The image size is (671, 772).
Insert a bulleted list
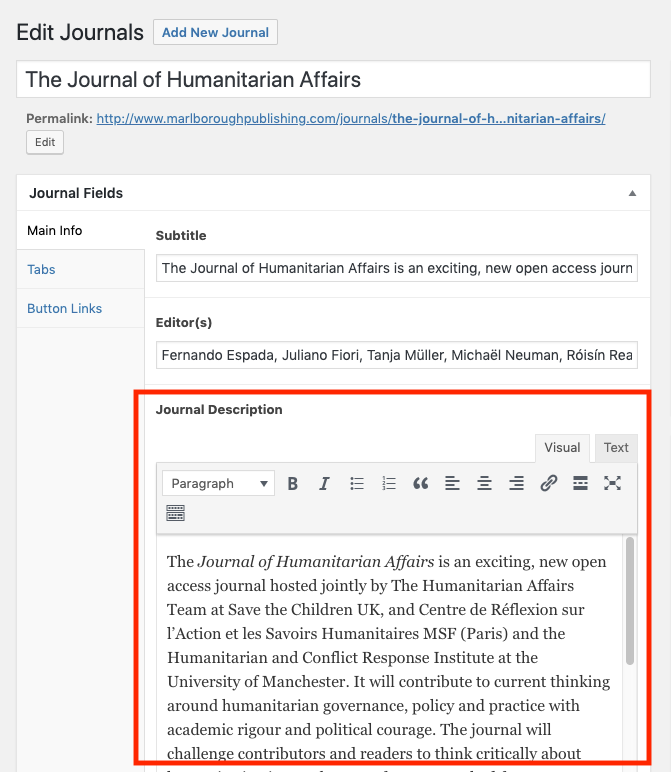point(356,483)
